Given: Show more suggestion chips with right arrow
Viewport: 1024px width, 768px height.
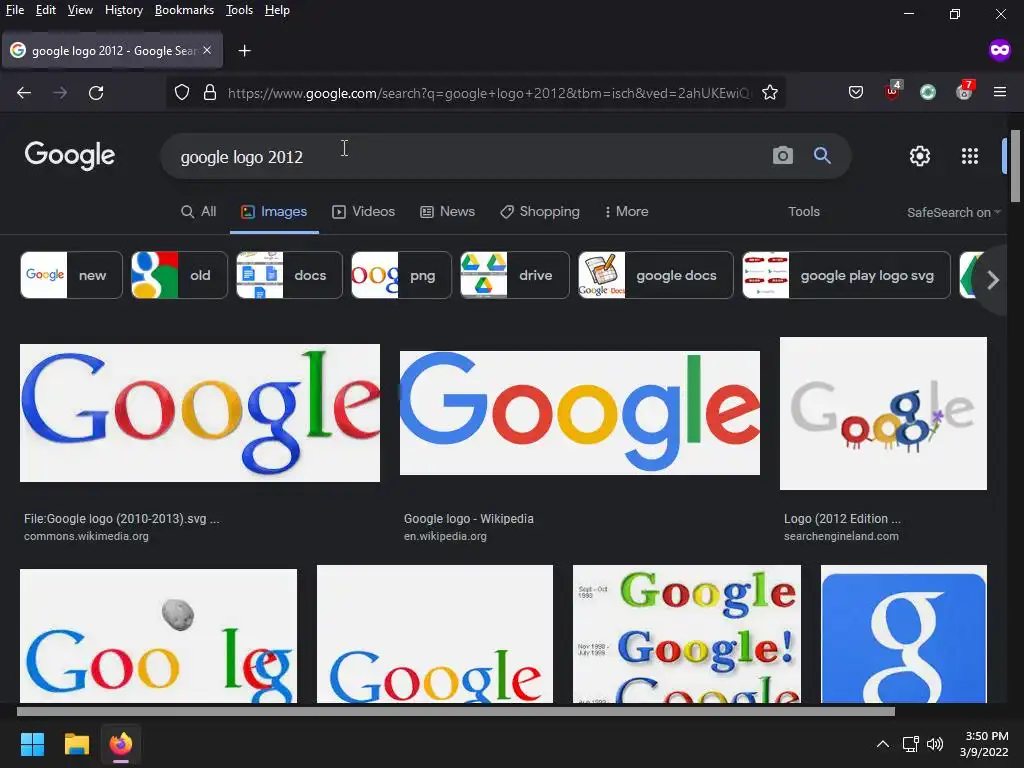Looking at the screenshot, I should (993, 280).
